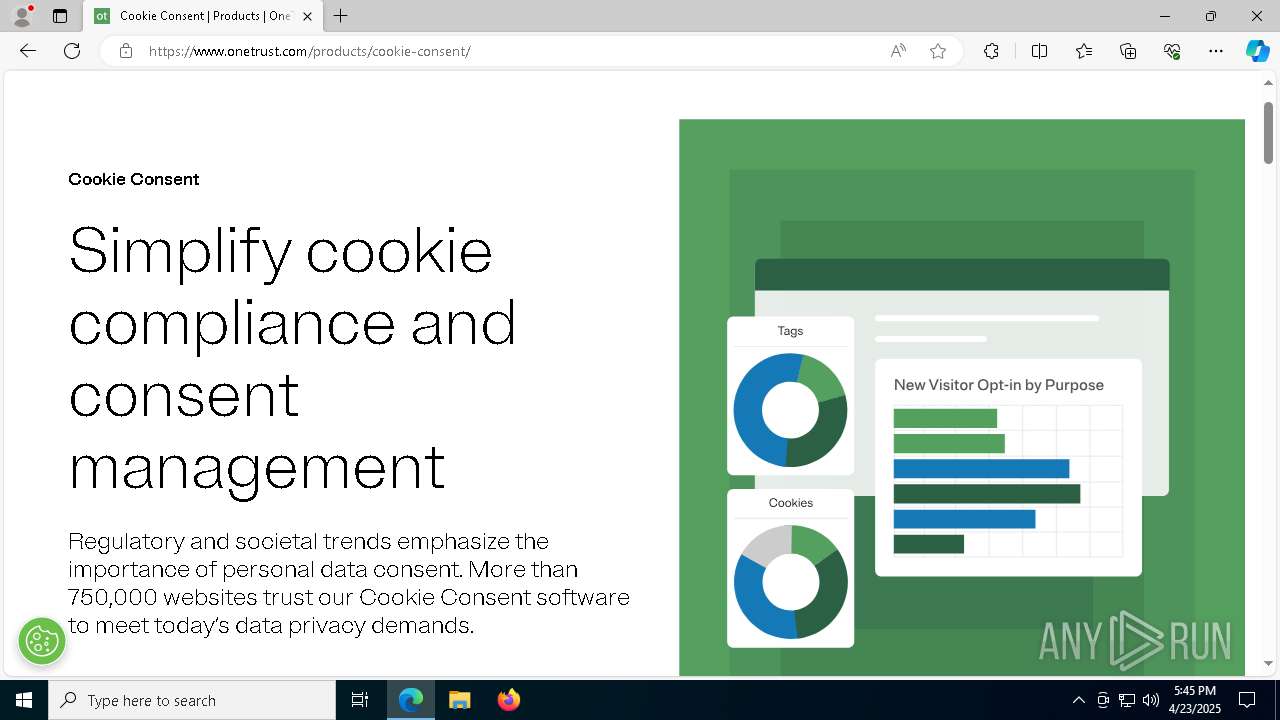Open File Explorer from the taskbar
Screen dimensions: 1280x720
click(x=459, y=700)
